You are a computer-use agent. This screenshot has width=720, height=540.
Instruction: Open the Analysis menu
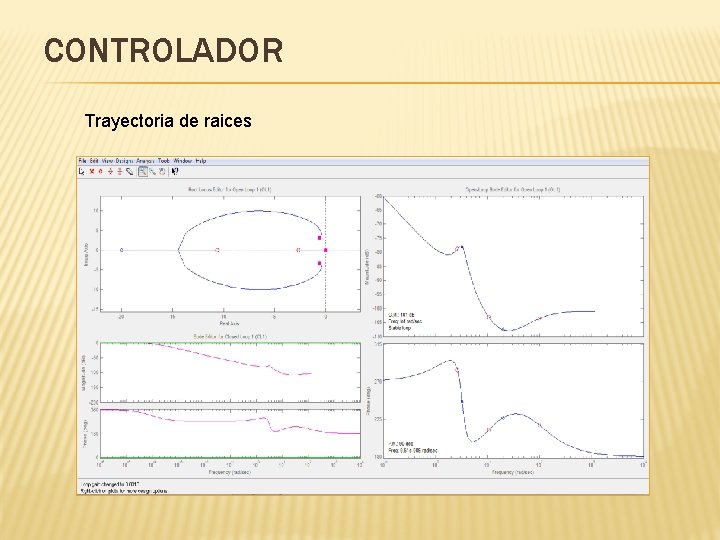click(x=146, y=161)
